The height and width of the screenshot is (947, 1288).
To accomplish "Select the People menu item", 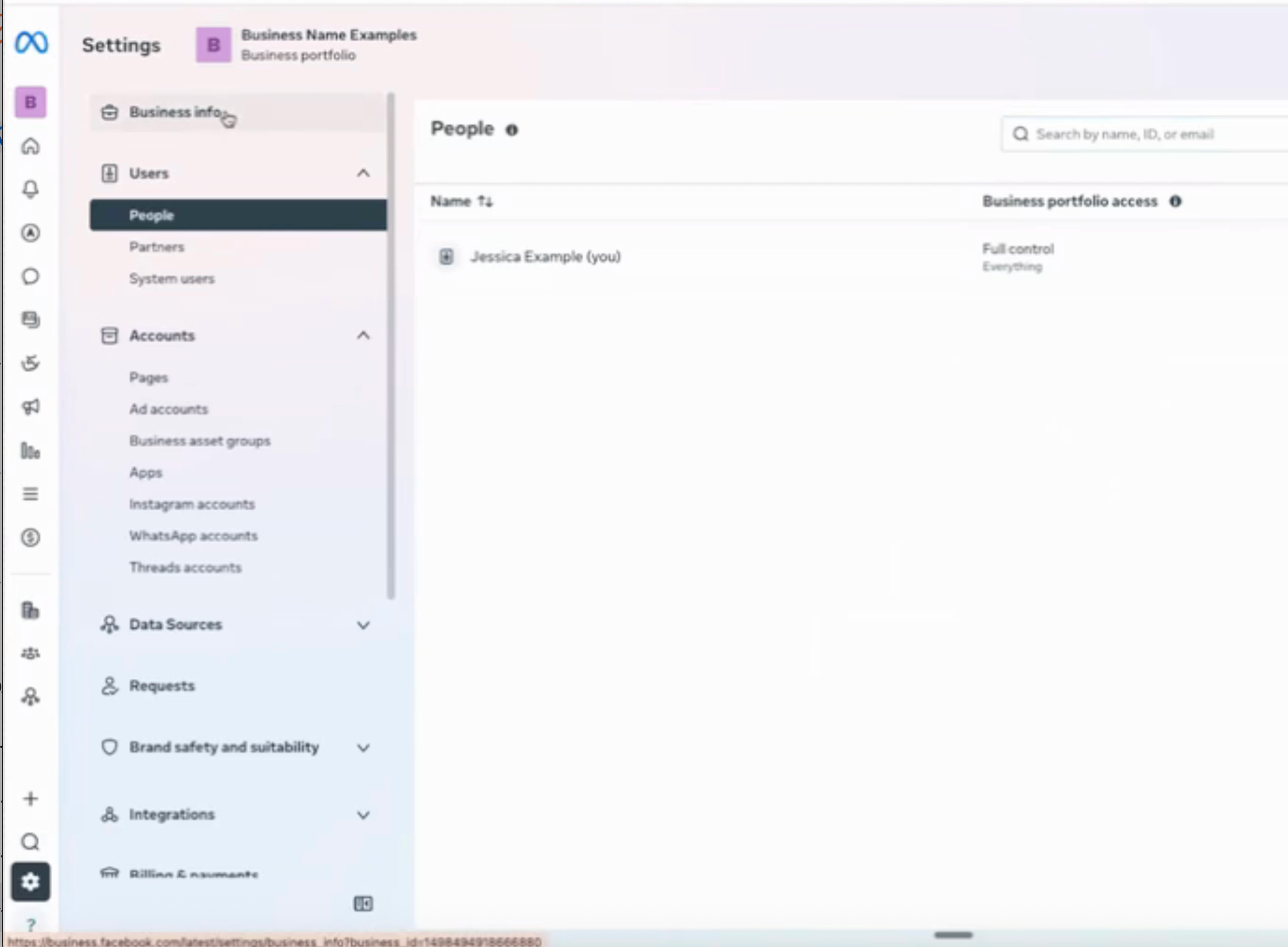I will [237, 215].
